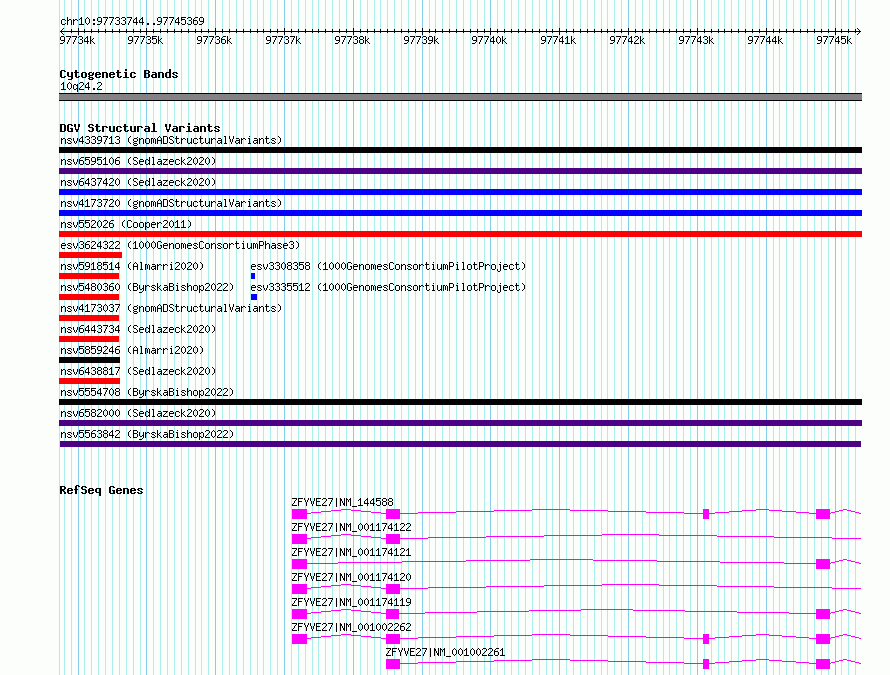
Task: Click the 10q24.2 band label
Action: pos(81,86)
